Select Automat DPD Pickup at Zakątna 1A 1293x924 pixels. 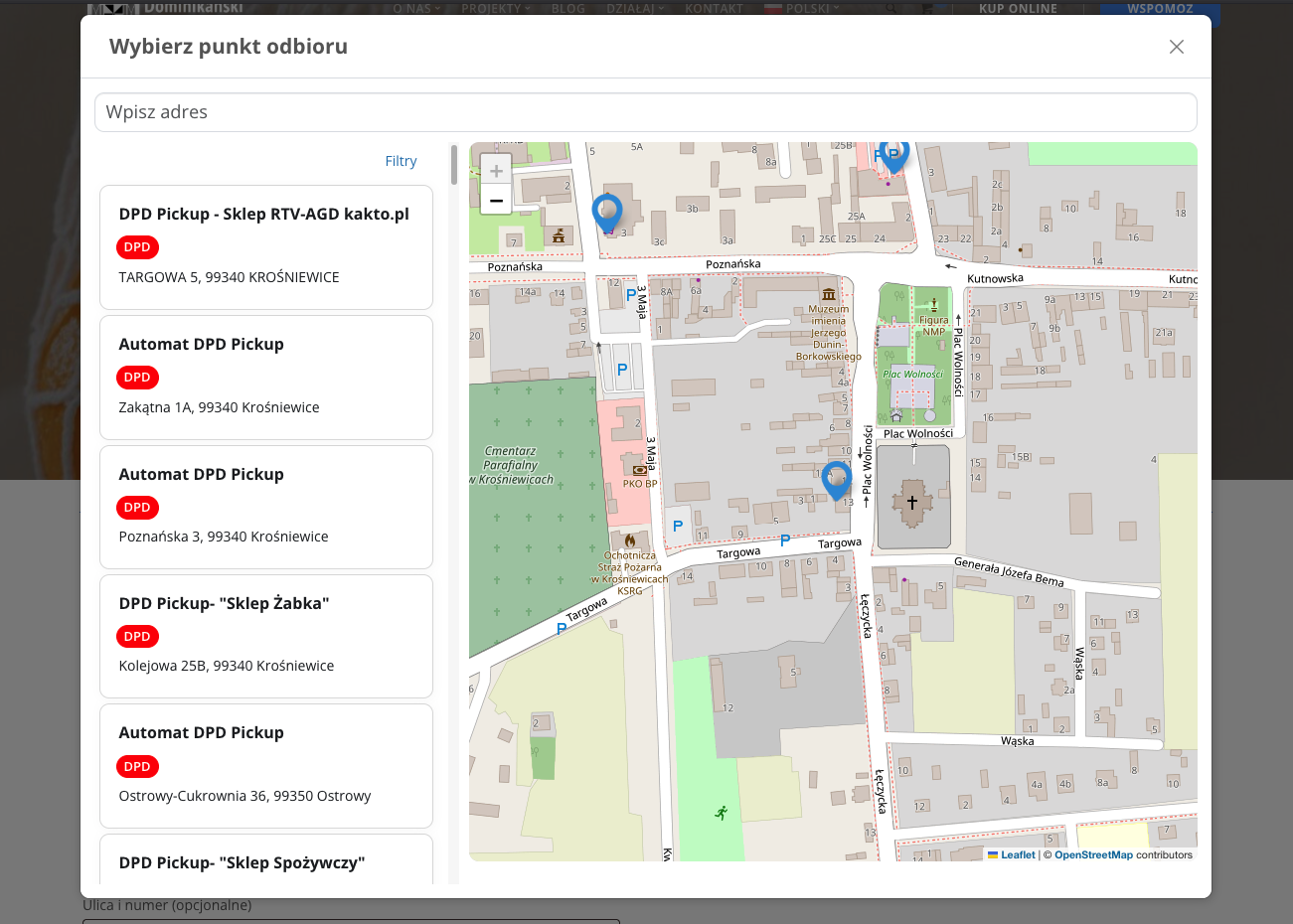pos(266,377)
